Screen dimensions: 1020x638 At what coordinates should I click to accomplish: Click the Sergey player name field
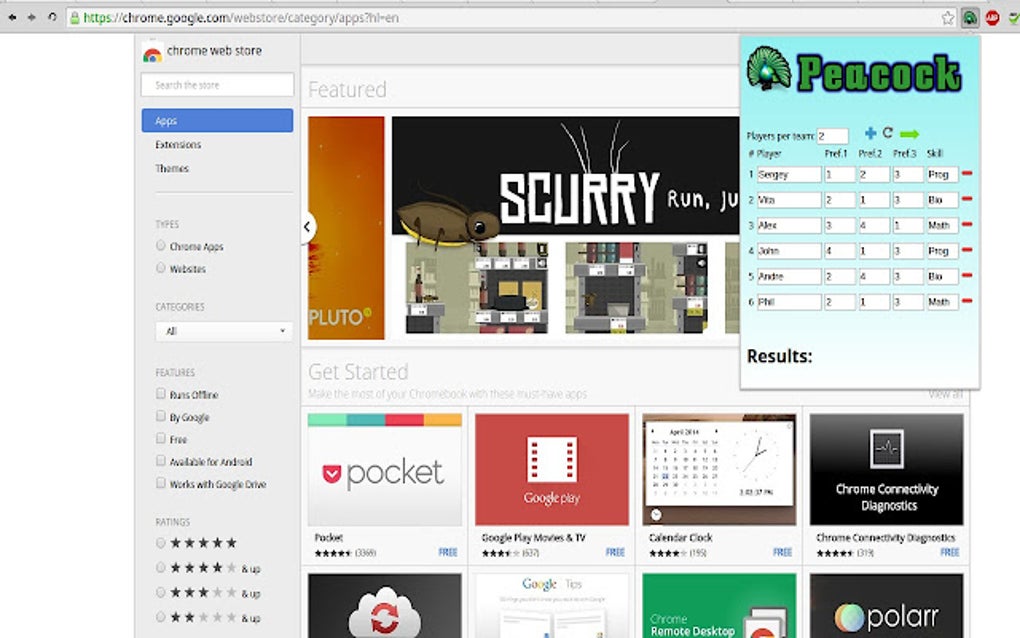[788, 174]
